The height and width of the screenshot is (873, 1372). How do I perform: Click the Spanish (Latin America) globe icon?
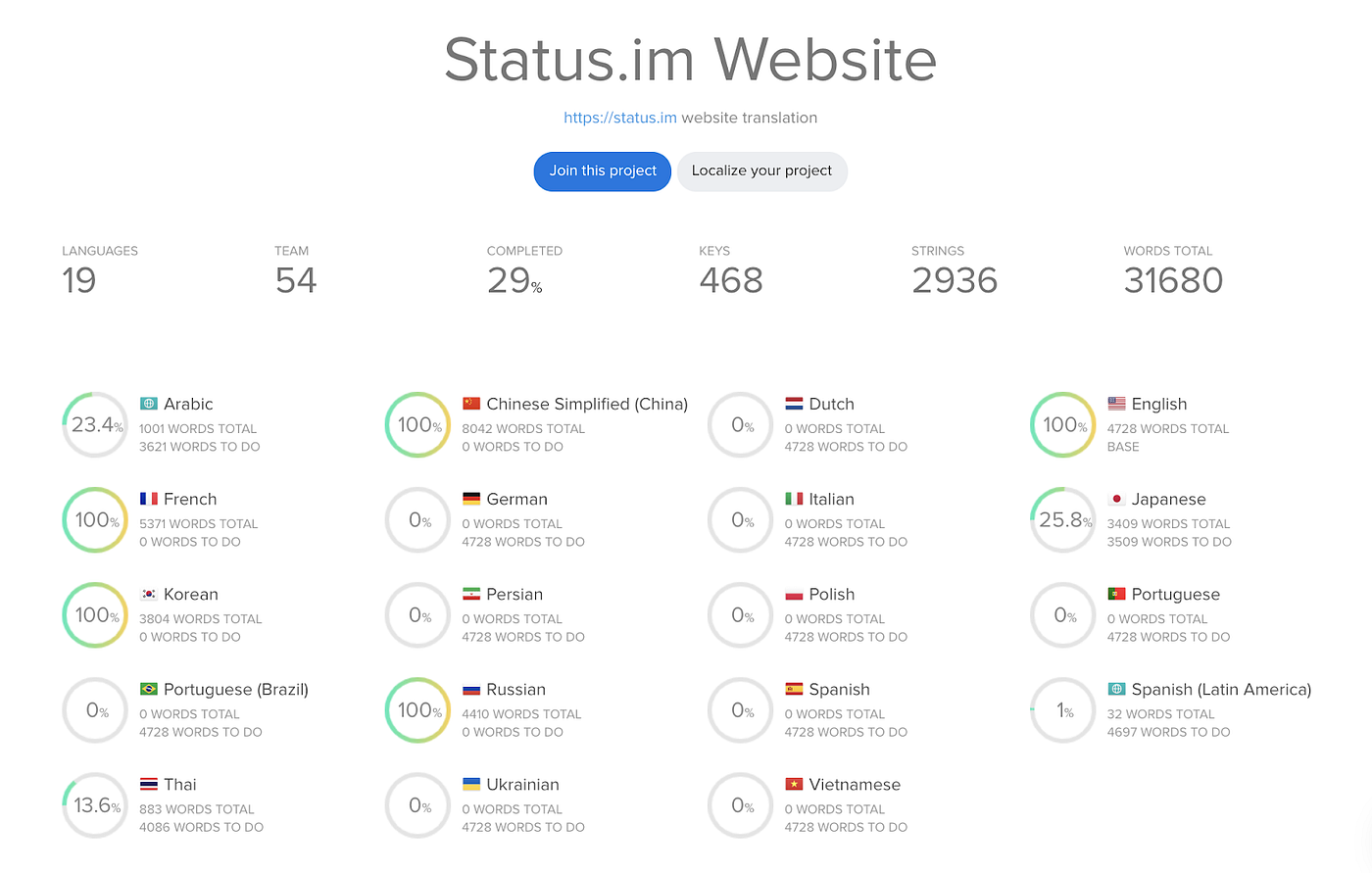1116,689
